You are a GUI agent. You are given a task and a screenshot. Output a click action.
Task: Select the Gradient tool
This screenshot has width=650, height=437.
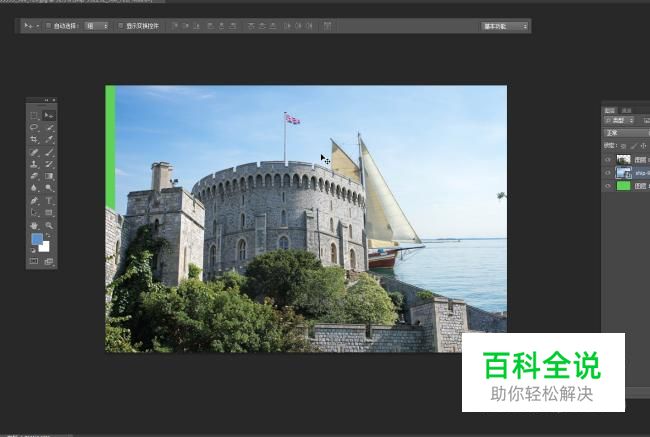49,176
